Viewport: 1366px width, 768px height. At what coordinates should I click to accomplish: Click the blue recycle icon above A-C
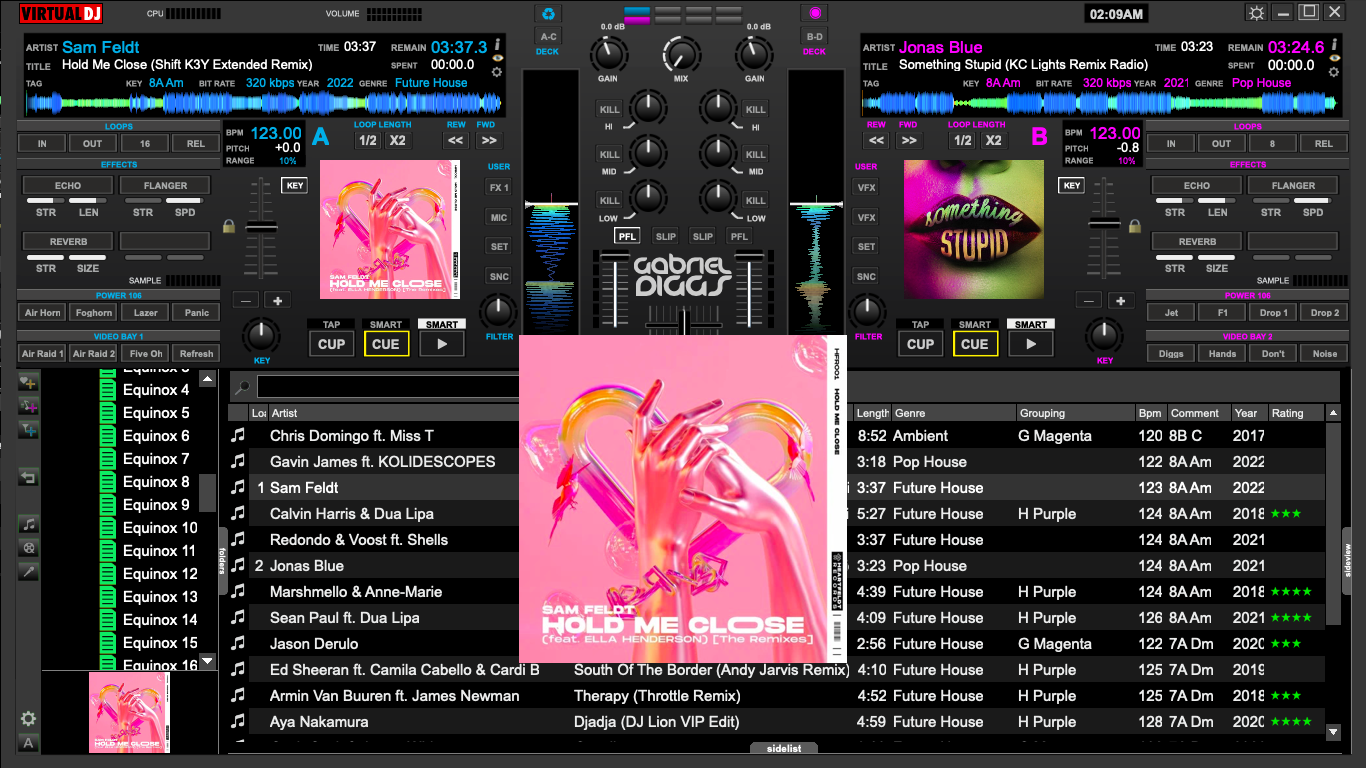(x=548, y=14)
